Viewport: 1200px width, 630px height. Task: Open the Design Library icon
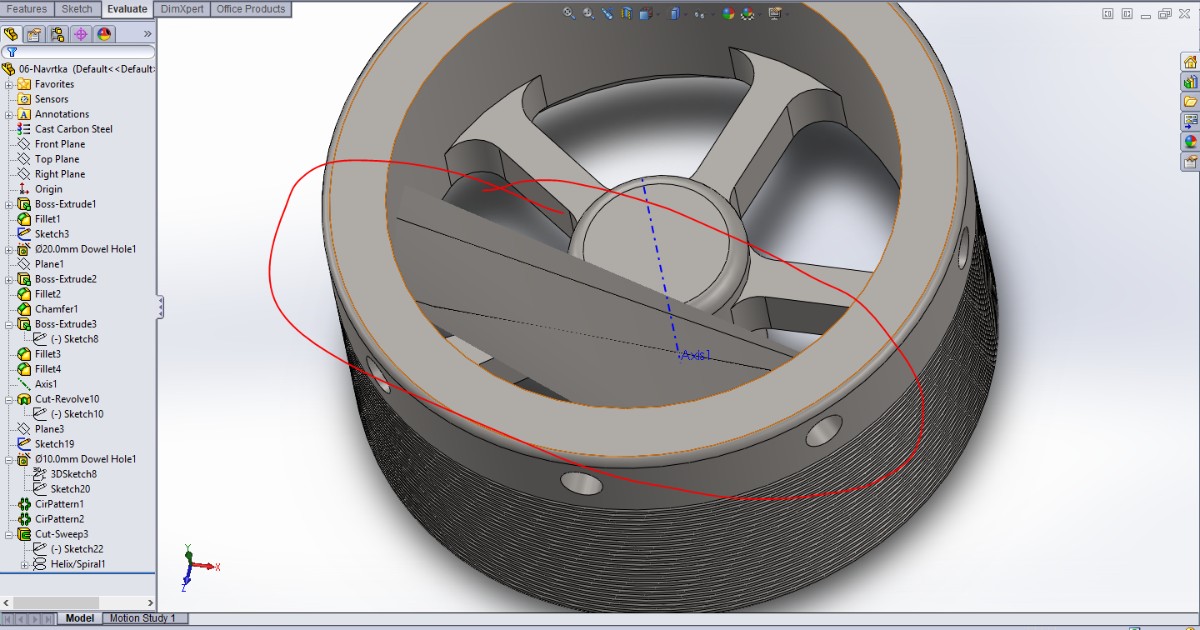pyautogui.click(x=1190, y=82)
